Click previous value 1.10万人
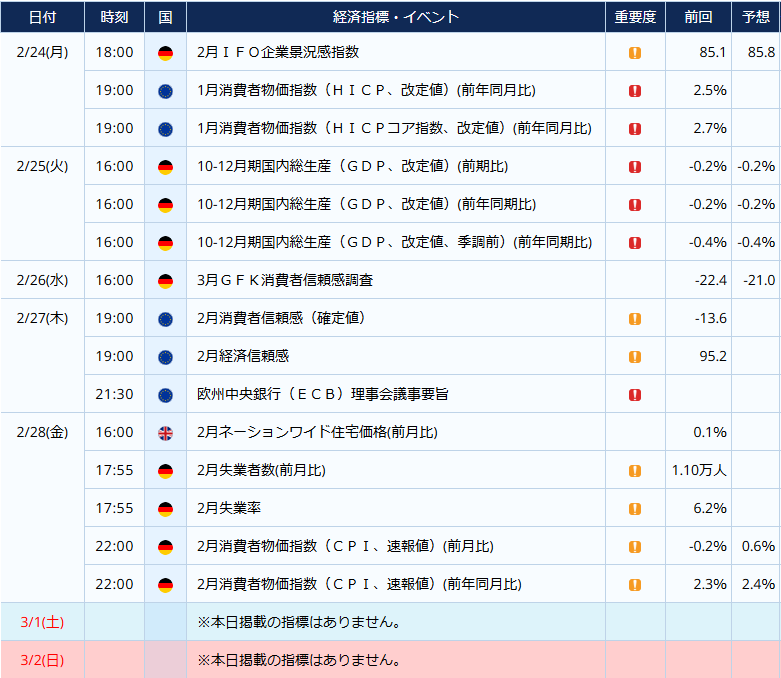 699,470
